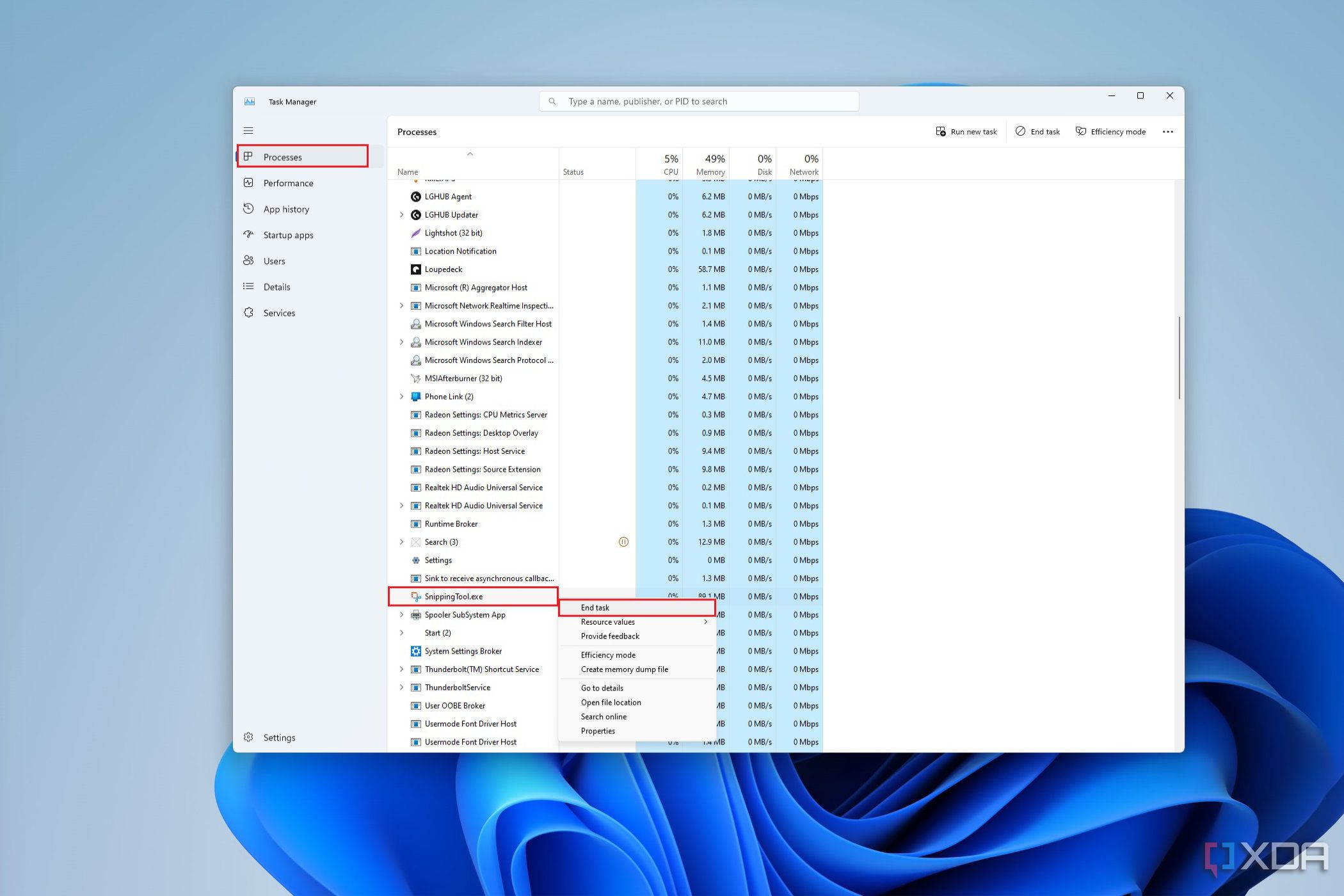Expand Microsoft Network Realtime Inspection group
Image resolution: width=1344 pixels, height=896 pixels.
point(401,305)
